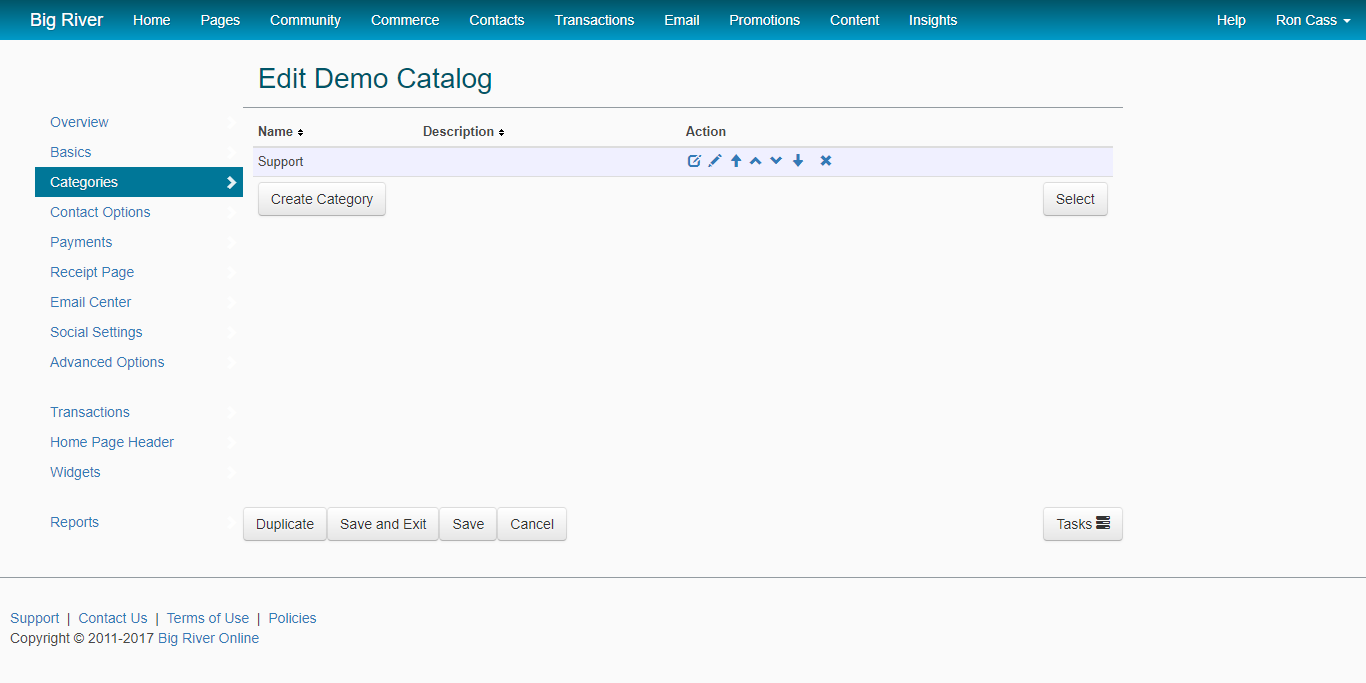Open the Insights menu
1366x683 pixels.
(933, 20)
